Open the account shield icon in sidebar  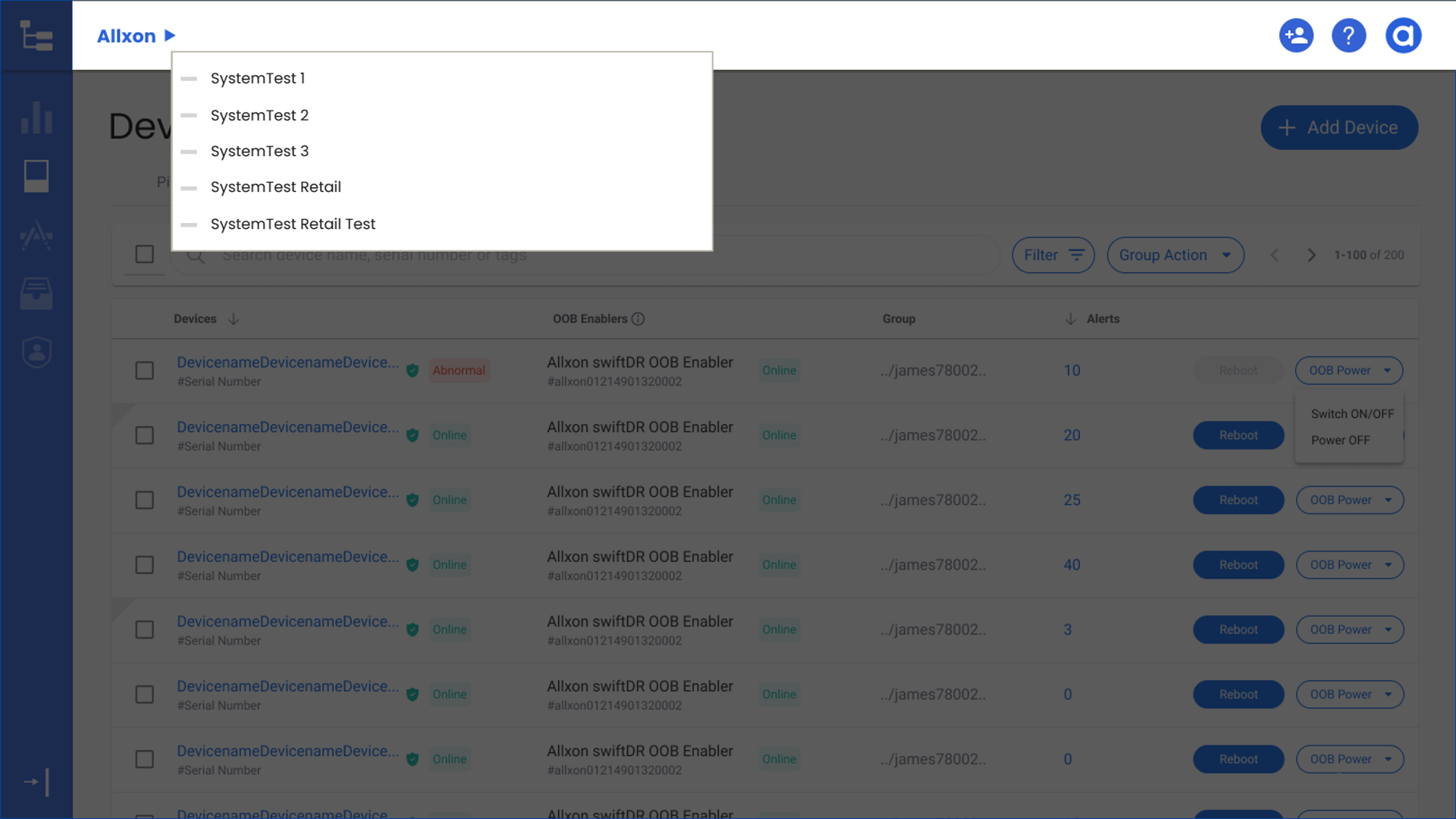pyautogui.click(x=36, y=352)
